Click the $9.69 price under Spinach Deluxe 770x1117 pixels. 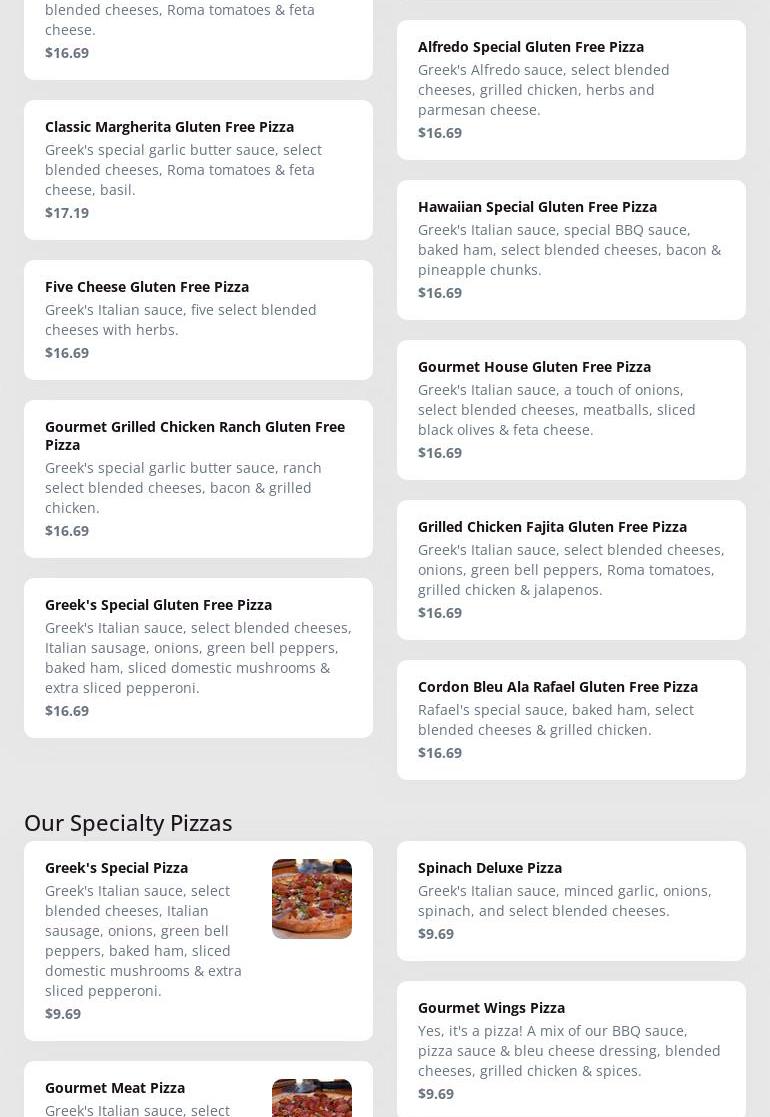436,934
